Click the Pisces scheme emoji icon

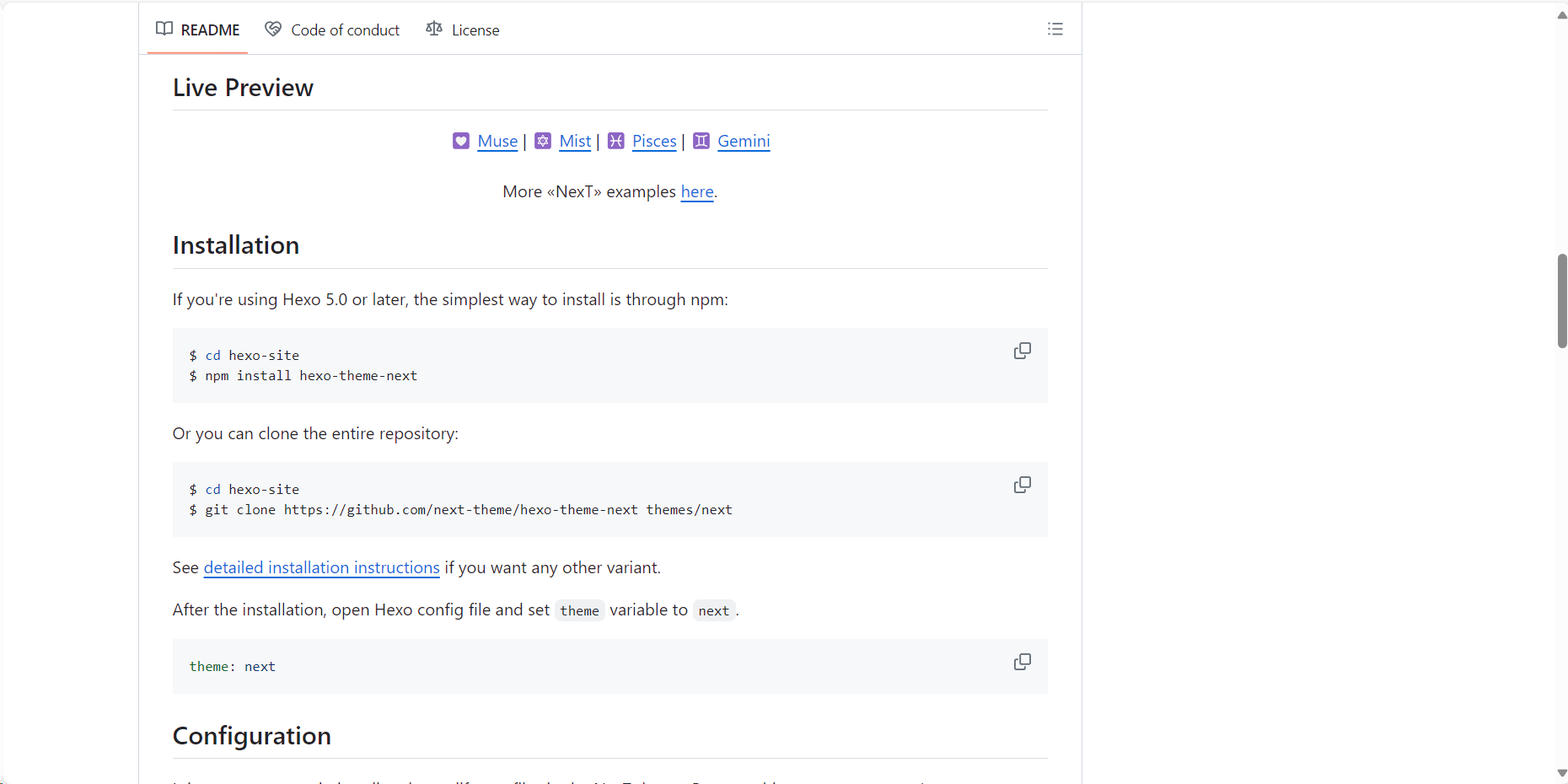616,141
